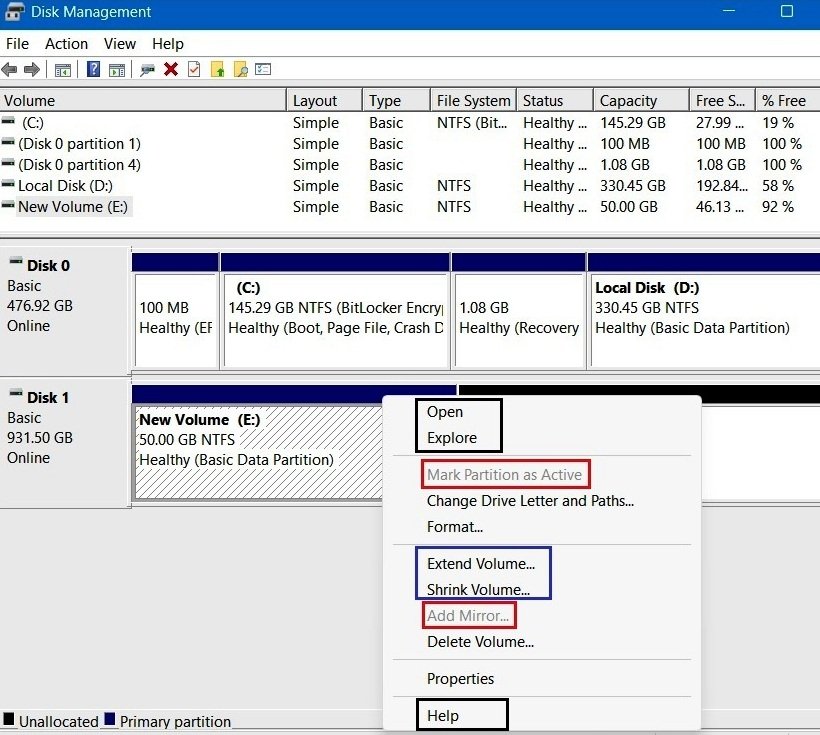The image size is (820, 735).
Task: Click the Disk 0 label header
Action: (x=48, y=266)
